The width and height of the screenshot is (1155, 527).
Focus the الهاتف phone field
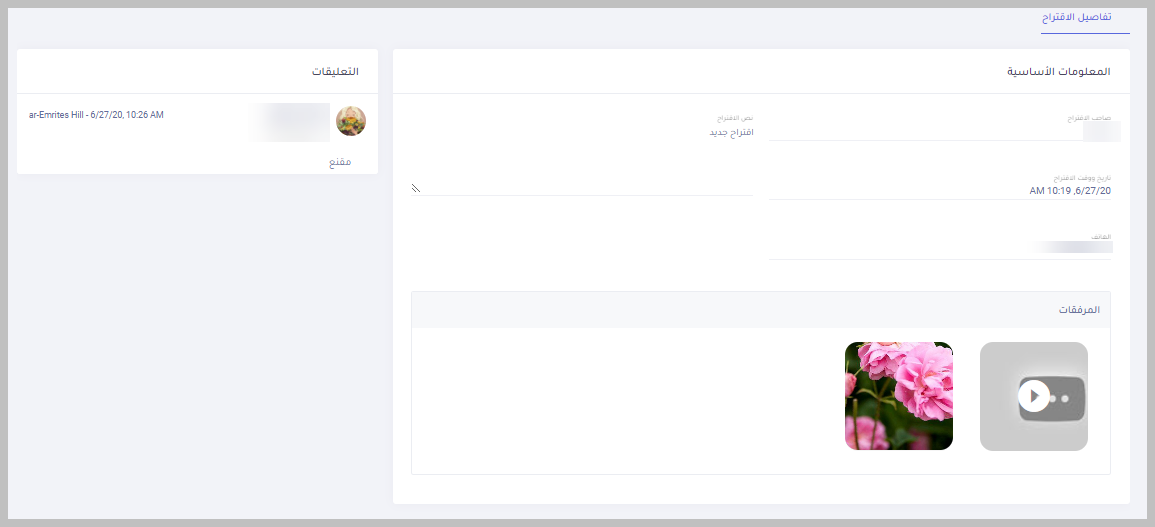[940, 247]
